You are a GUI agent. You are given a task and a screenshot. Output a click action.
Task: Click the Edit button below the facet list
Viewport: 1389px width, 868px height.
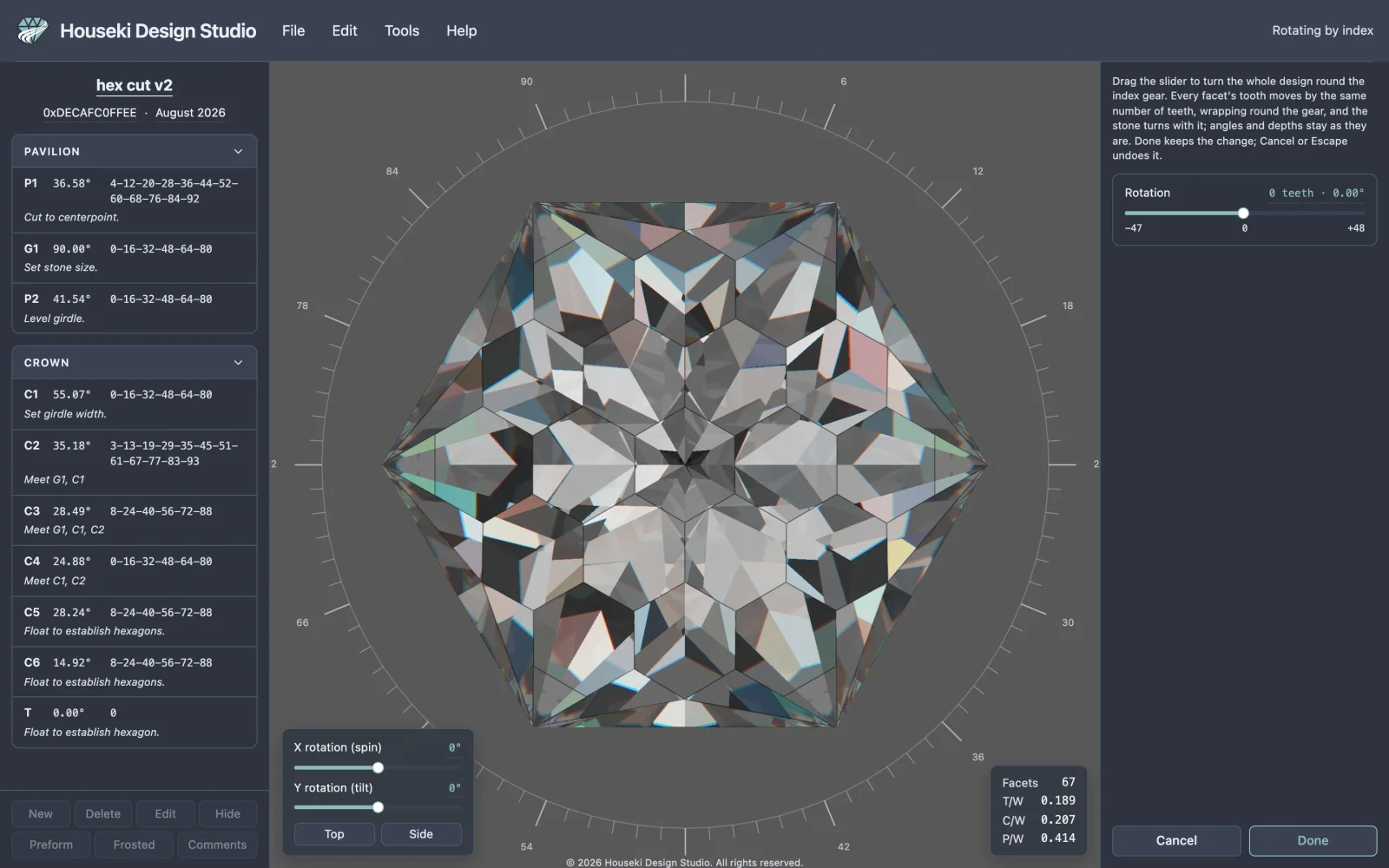coord(165,814)
